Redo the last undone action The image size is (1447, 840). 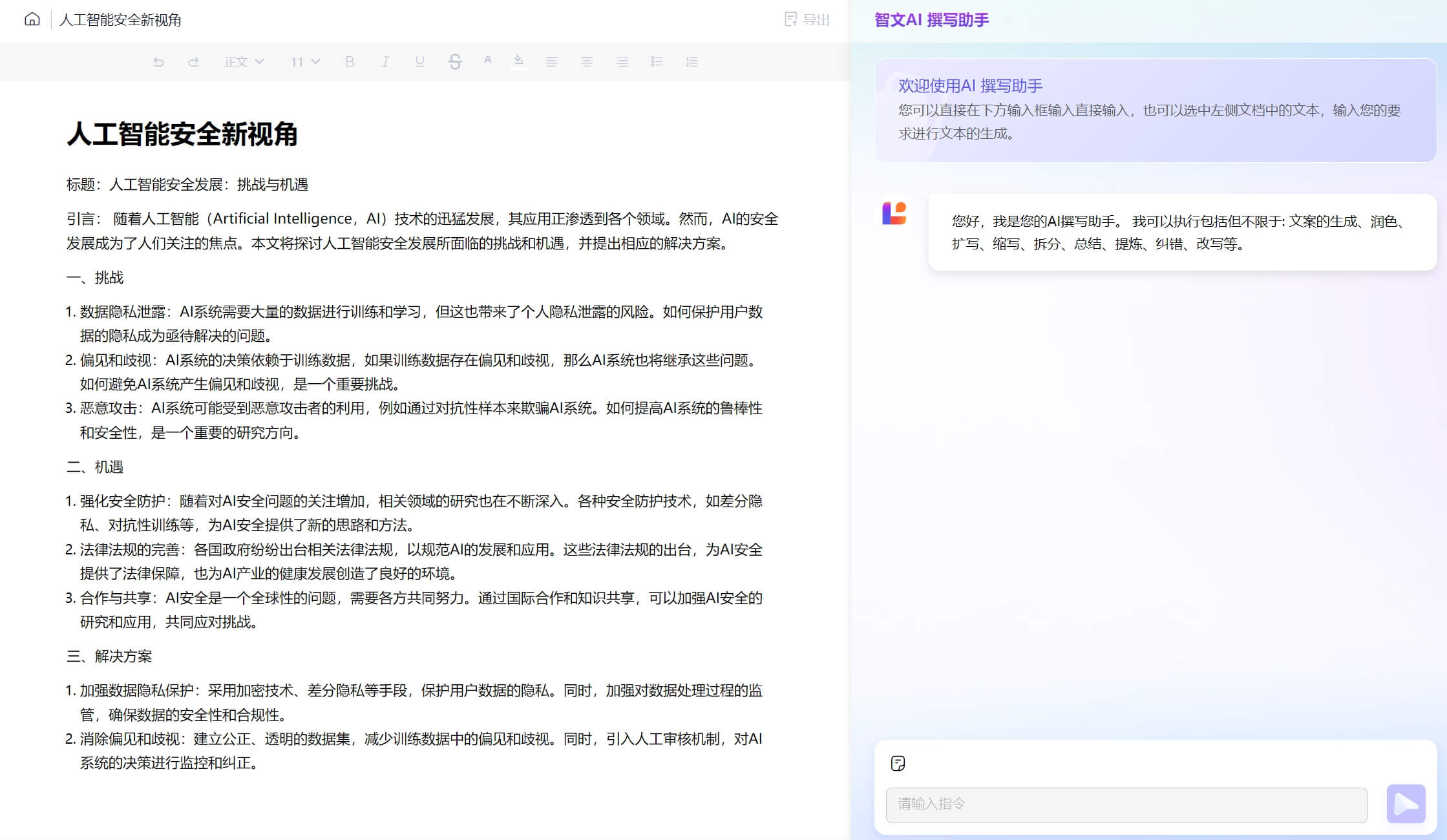tap(193, 62)
